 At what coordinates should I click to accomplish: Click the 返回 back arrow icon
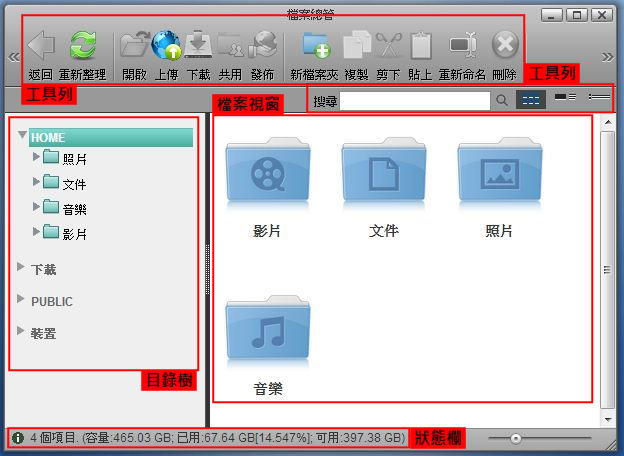tap(41, 46)
